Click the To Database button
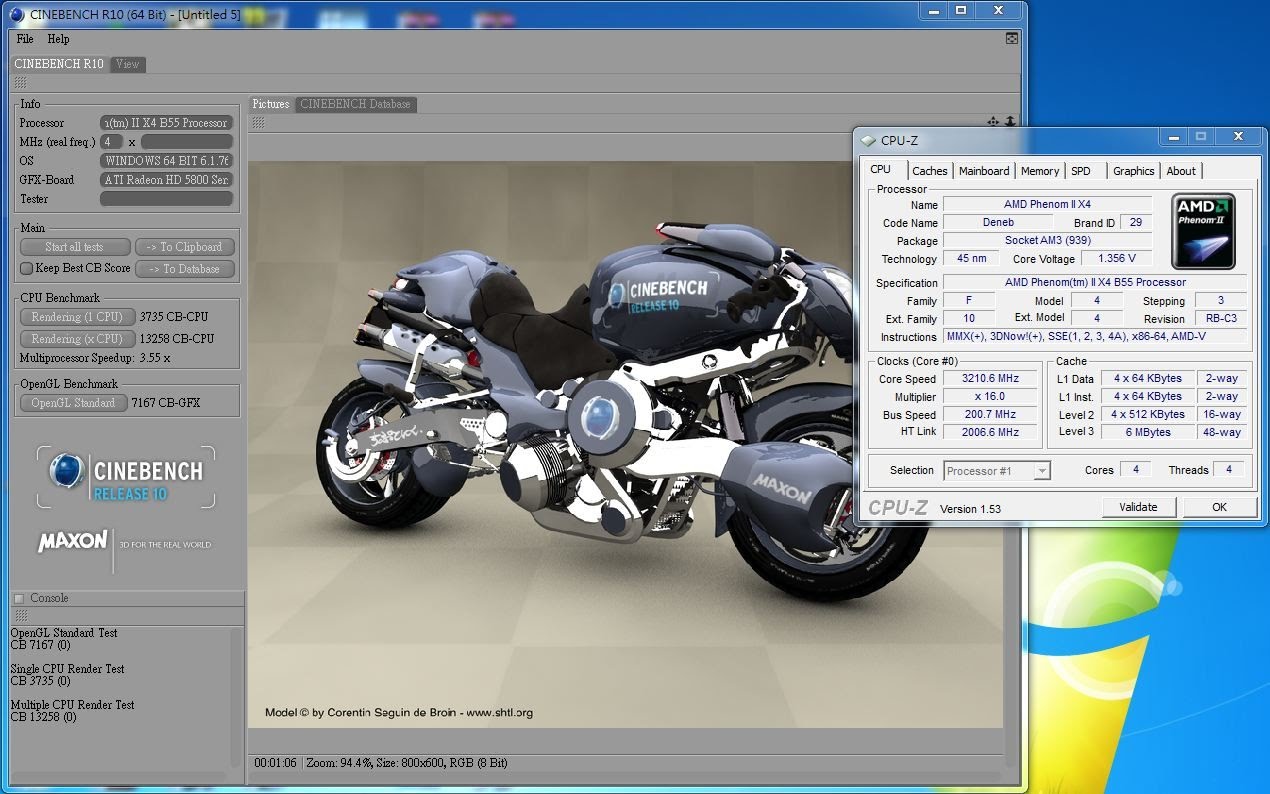The width and height of the screenshot is (1270, 794). [x=185, y=268]
